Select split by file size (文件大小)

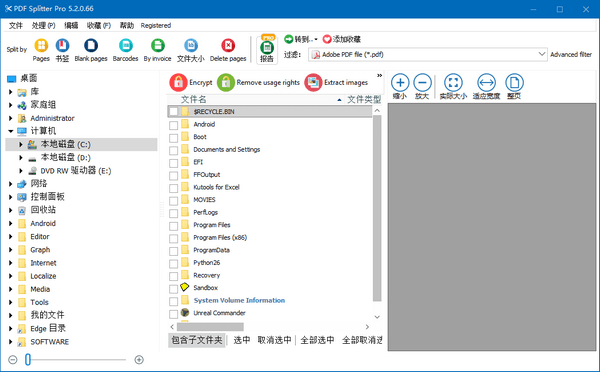[x=191, y=46]
